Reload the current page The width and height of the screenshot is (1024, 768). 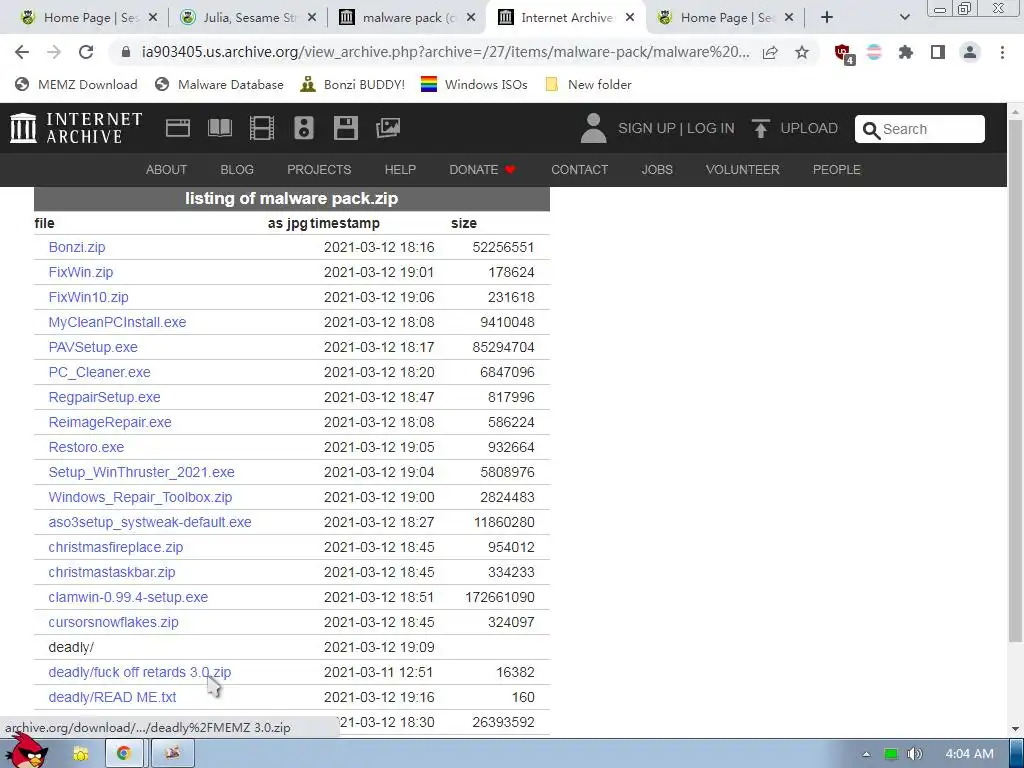[x=86, y=52]
